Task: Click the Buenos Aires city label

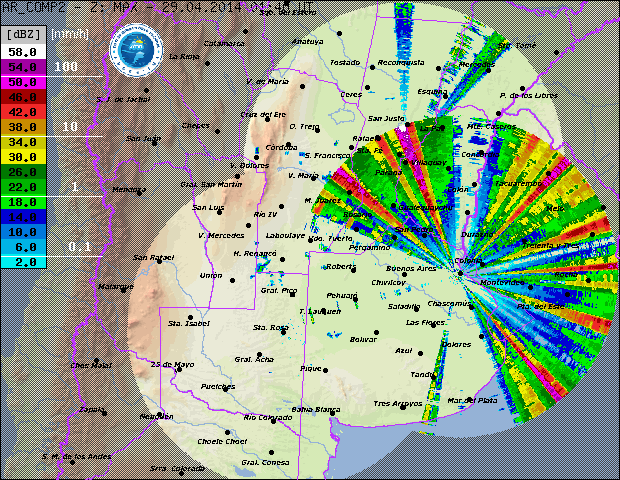Action: pos(411,268)
